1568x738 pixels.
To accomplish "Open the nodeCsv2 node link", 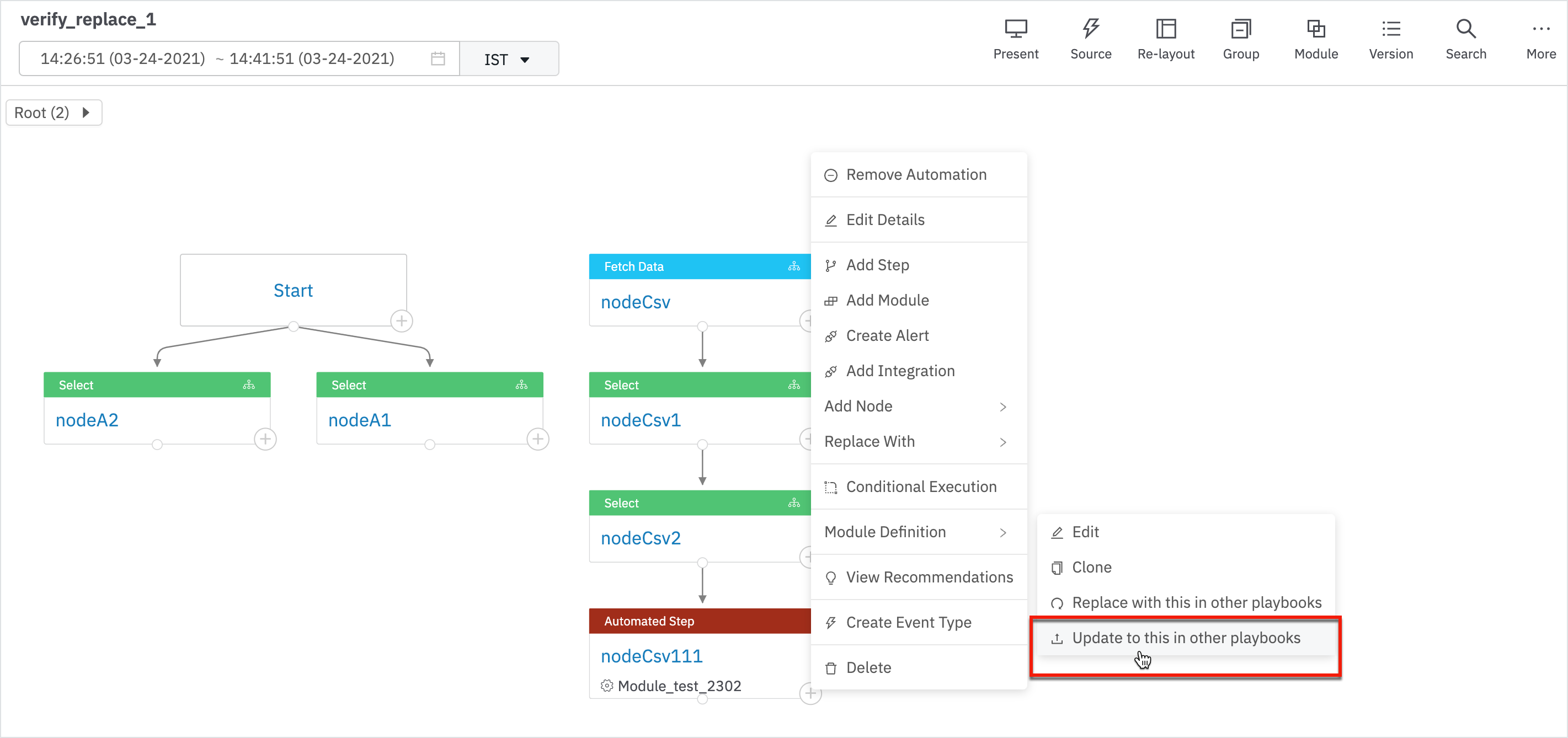I will (x=641, y=538).
